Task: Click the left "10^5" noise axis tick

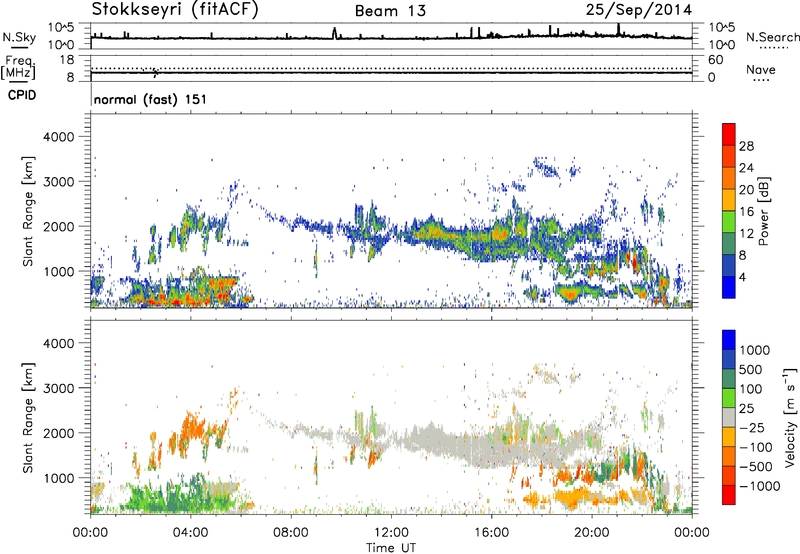Action: (x=61, y=27)
